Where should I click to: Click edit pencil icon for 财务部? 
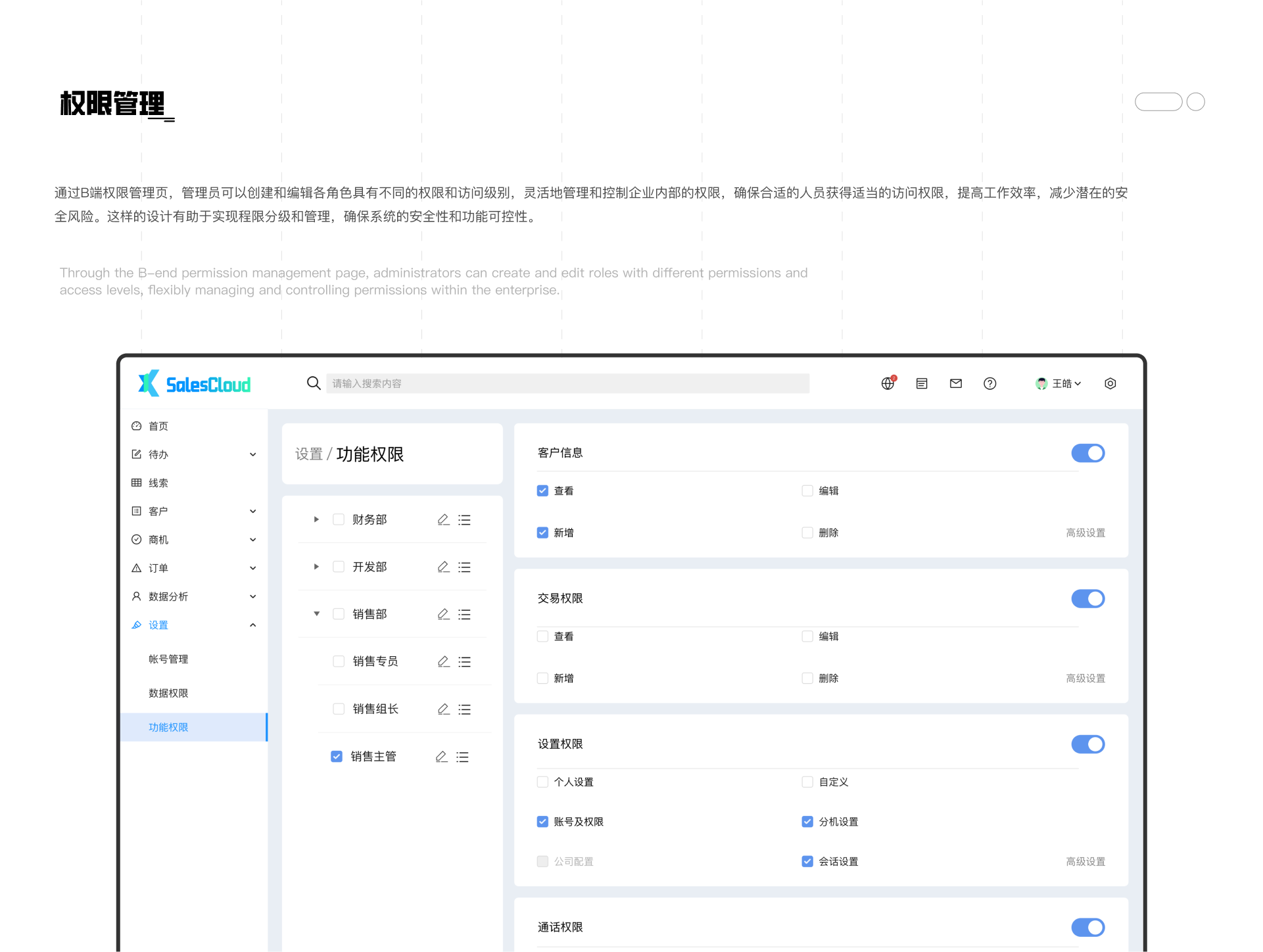[x=444, y=519]
